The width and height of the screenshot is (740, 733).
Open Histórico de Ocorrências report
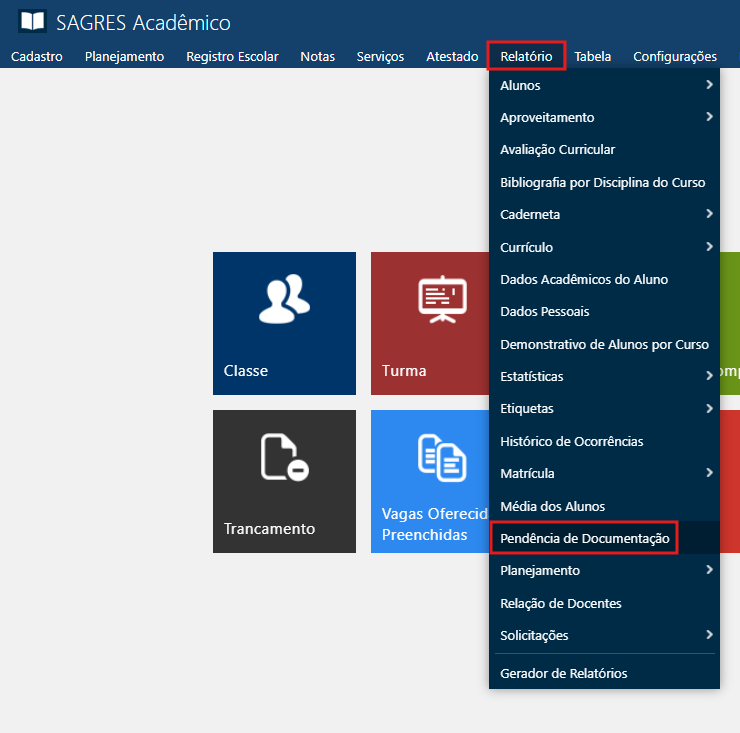[x=572, y=441]
